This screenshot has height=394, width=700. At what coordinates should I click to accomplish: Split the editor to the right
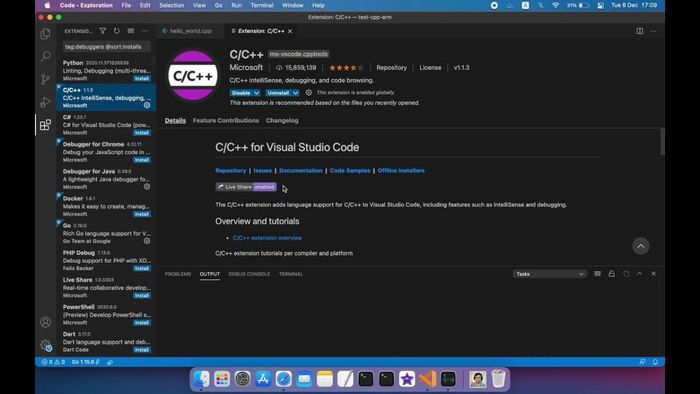(x=640, y=31)
